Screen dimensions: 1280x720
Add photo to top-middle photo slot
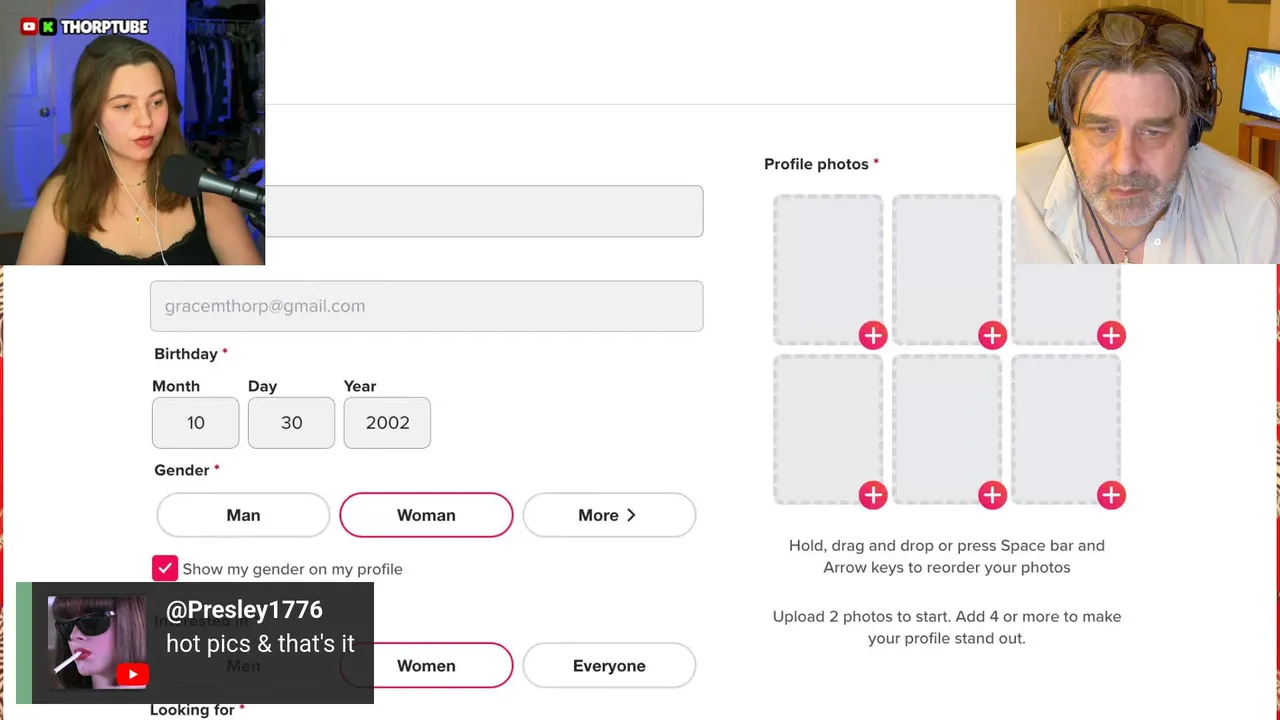click(x=992, y=336)
